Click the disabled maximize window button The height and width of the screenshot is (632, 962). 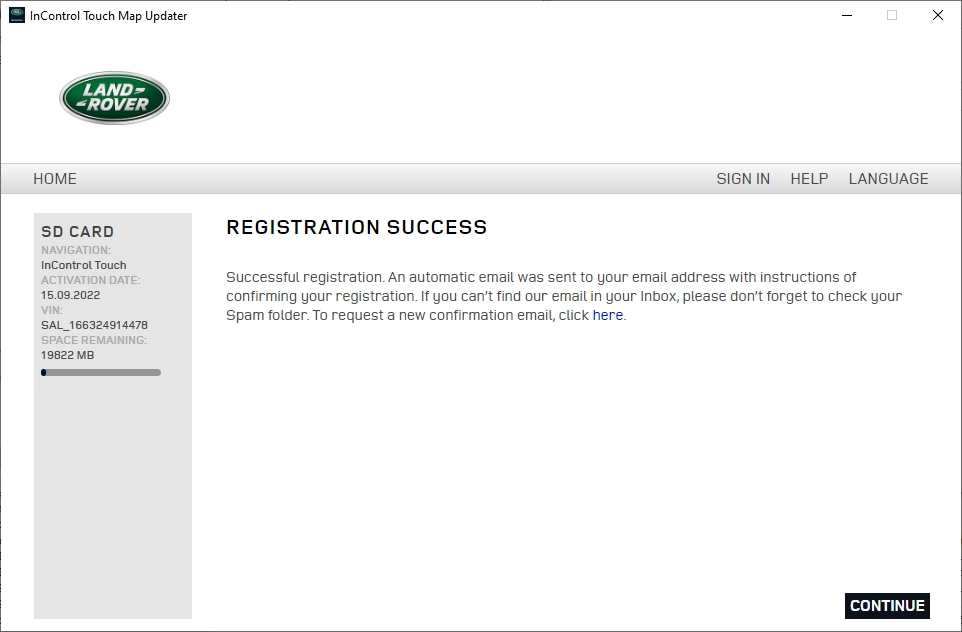[x=892, y=15]
